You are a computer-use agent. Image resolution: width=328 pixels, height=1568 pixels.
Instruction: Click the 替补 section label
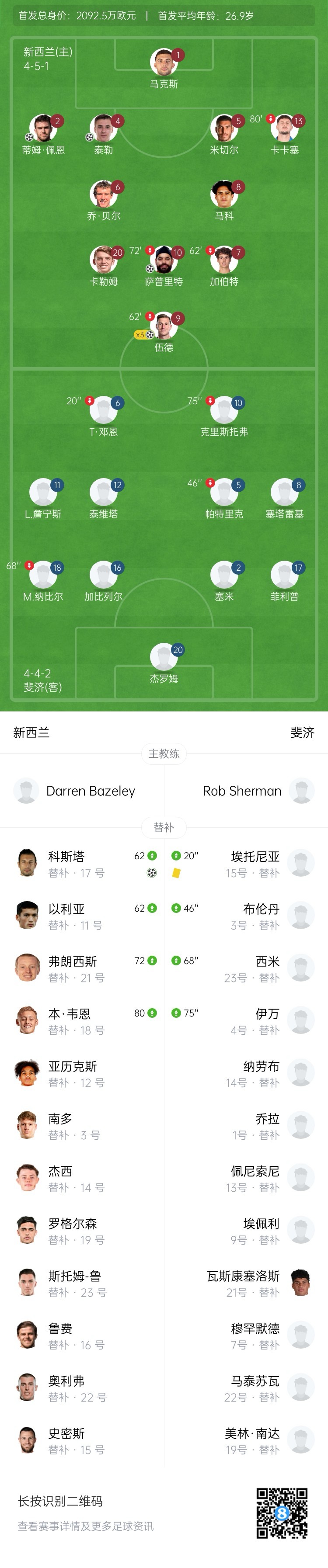coord(164,827)
